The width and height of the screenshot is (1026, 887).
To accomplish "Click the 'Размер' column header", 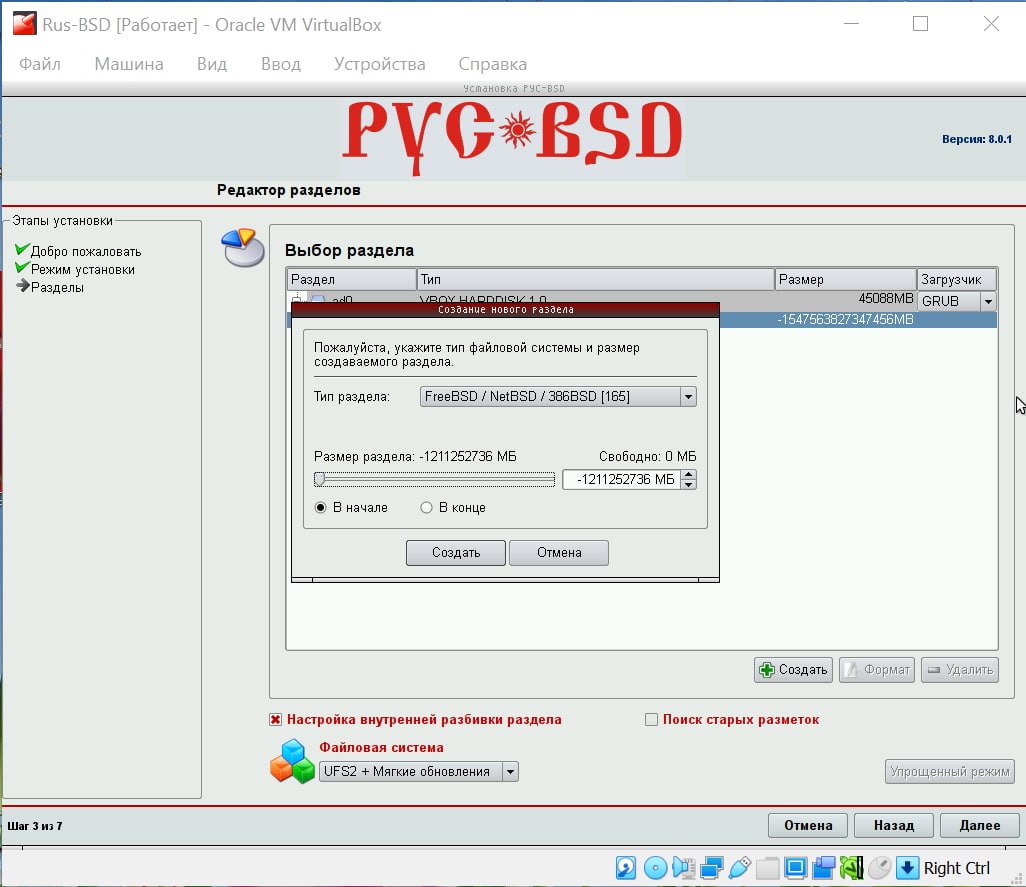I will click(845, 279).
